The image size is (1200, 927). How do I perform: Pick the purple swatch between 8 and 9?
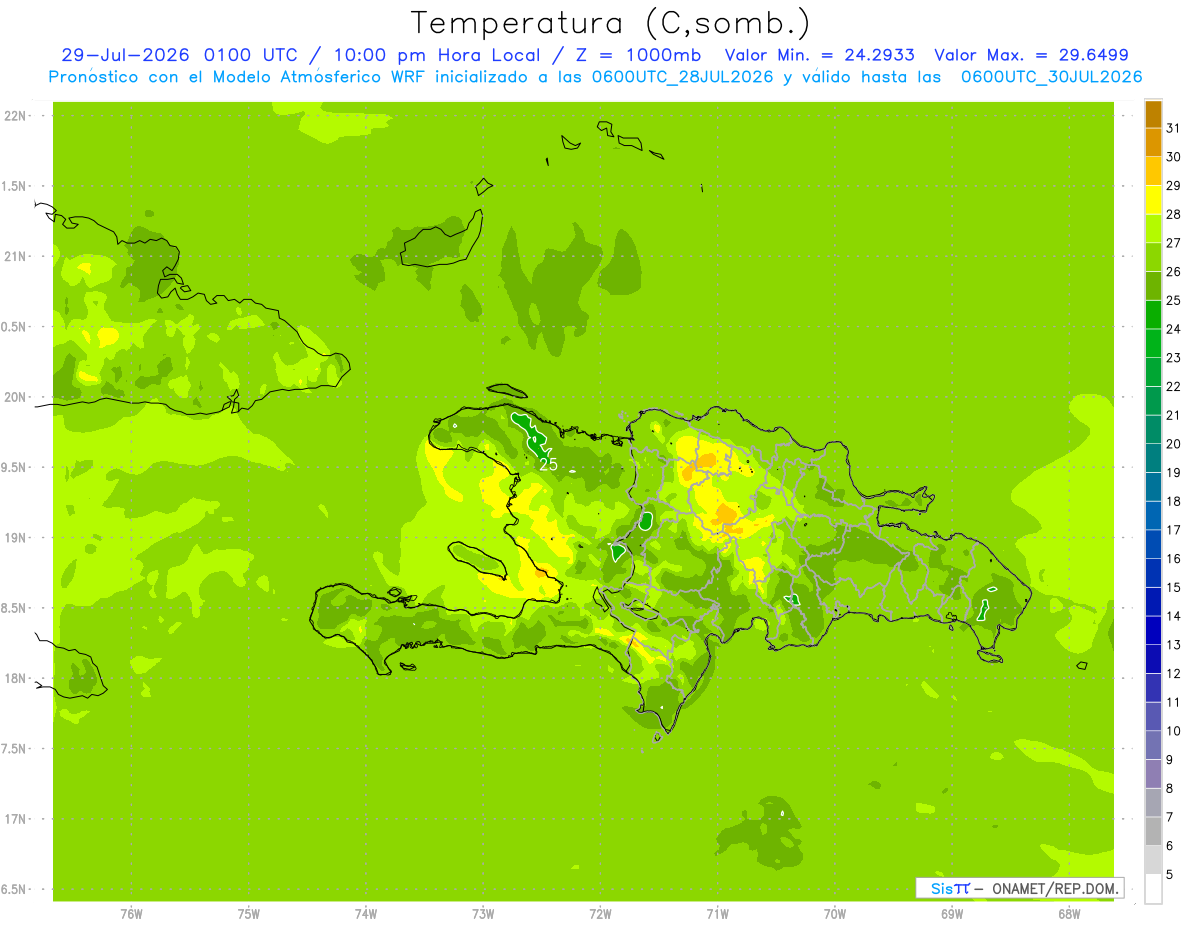1153,774
